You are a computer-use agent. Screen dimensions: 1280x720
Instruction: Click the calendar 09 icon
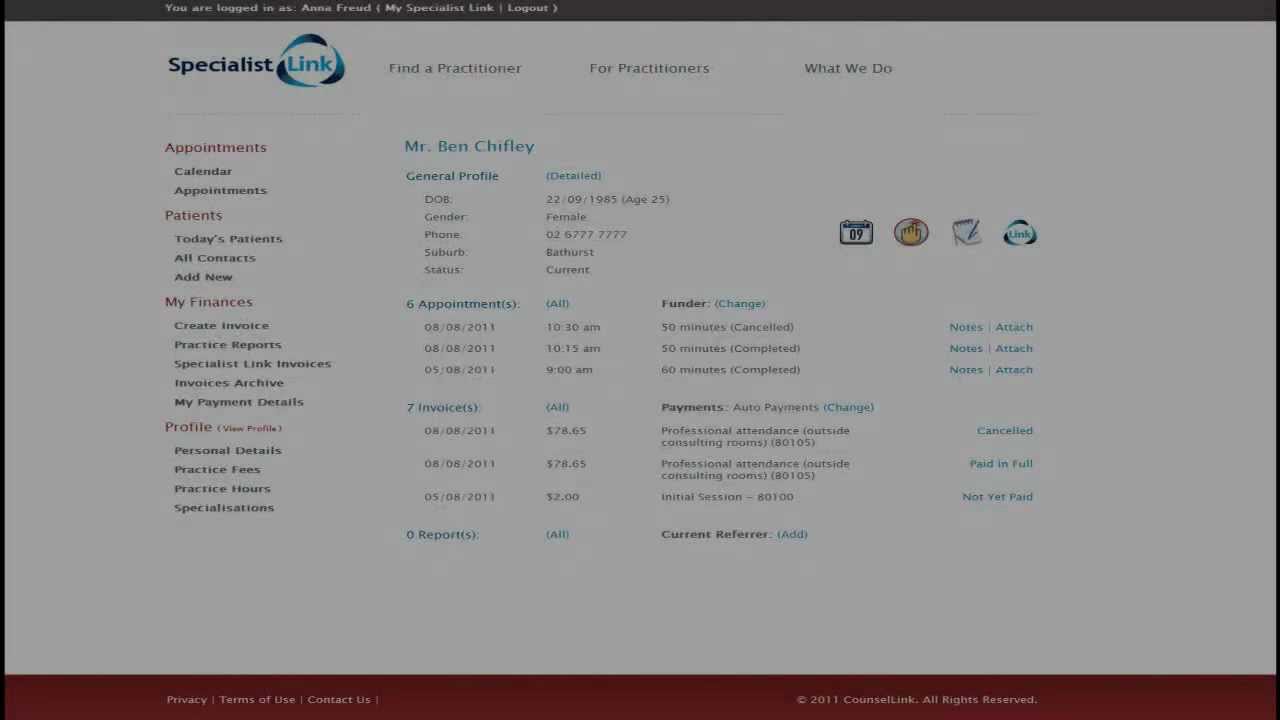856,233
